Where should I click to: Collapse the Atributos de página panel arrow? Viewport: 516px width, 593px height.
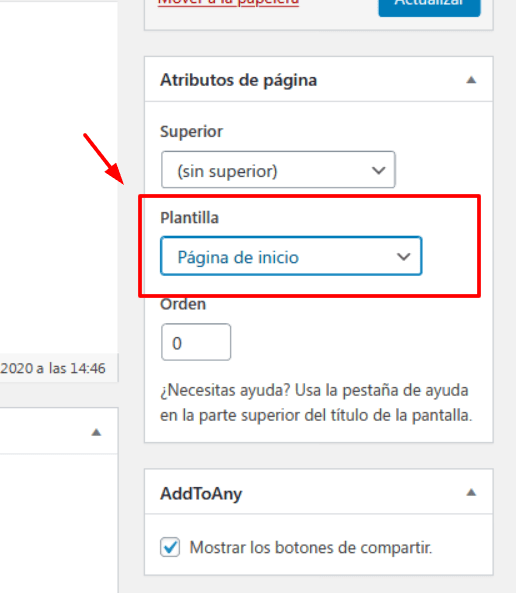(x=471, y=80)
